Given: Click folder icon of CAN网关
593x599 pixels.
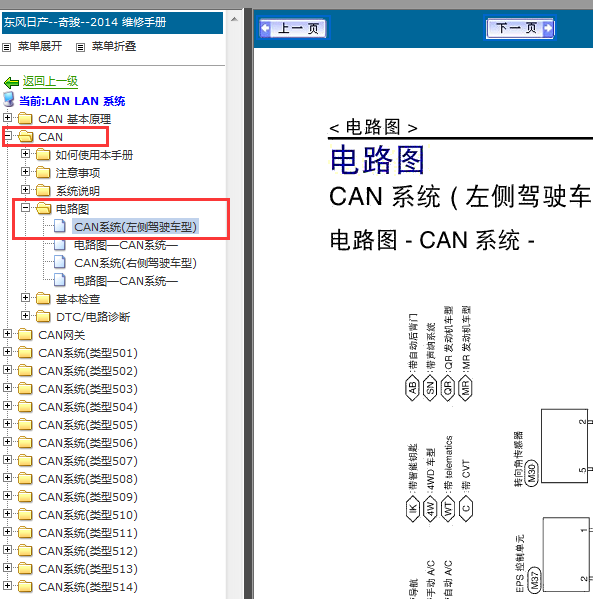Looking at the screenshot, I should pos(26,335).
